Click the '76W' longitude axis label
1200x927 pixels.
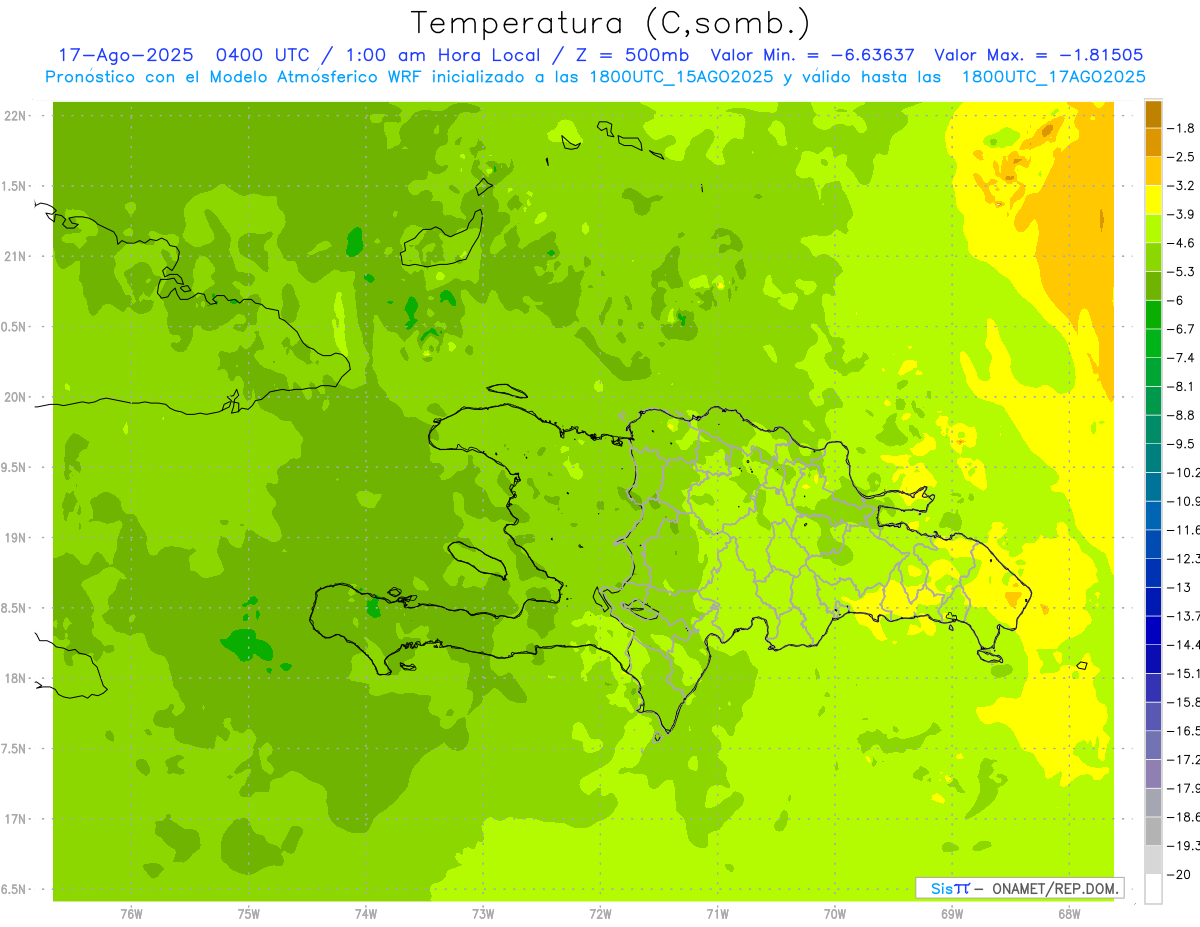pos(131,914)
